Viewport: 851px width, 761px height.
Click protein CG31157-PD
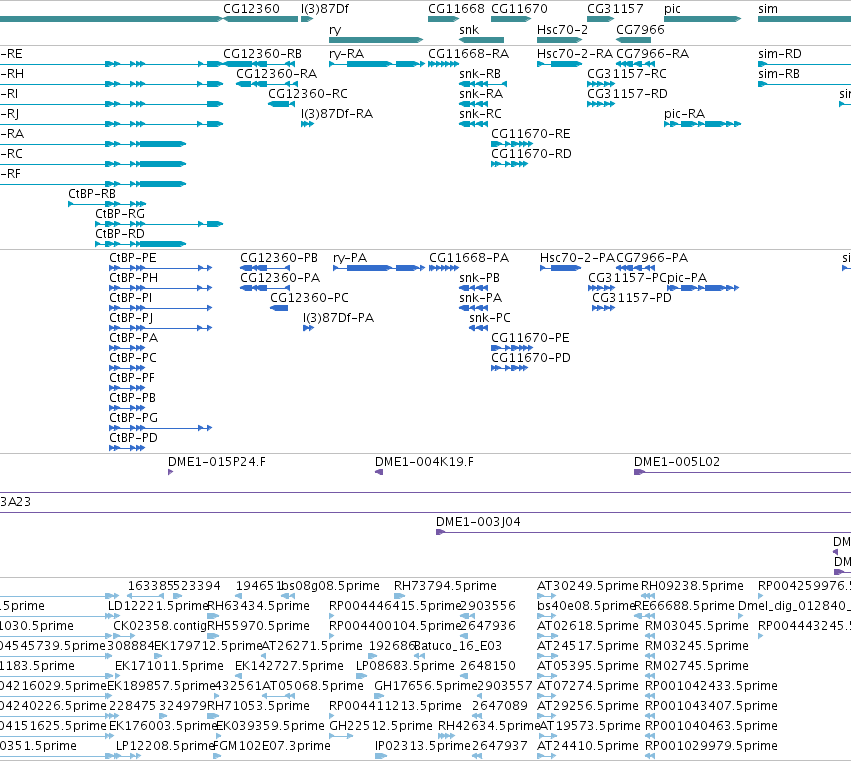[x=632, y=297]
